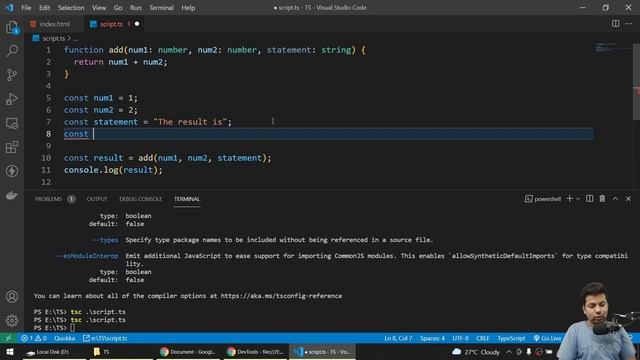The height and width of the screenshot is (360, 640).
Task: Open the Edit menu
Action: pyautogui.click(x=44, y=8)
